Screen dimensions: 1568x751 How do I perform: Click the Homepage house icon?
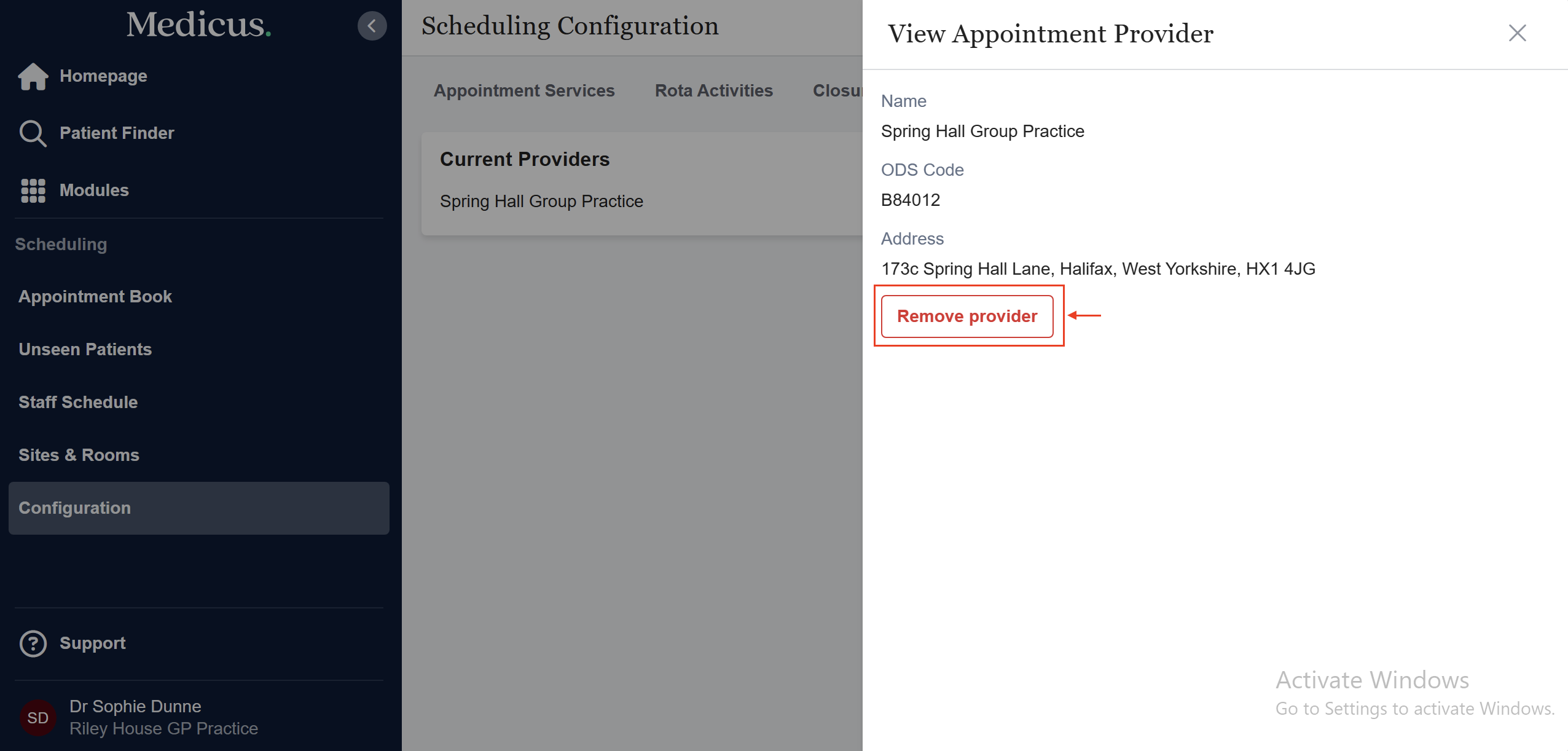pyautogui.click(x=33, y=77)
